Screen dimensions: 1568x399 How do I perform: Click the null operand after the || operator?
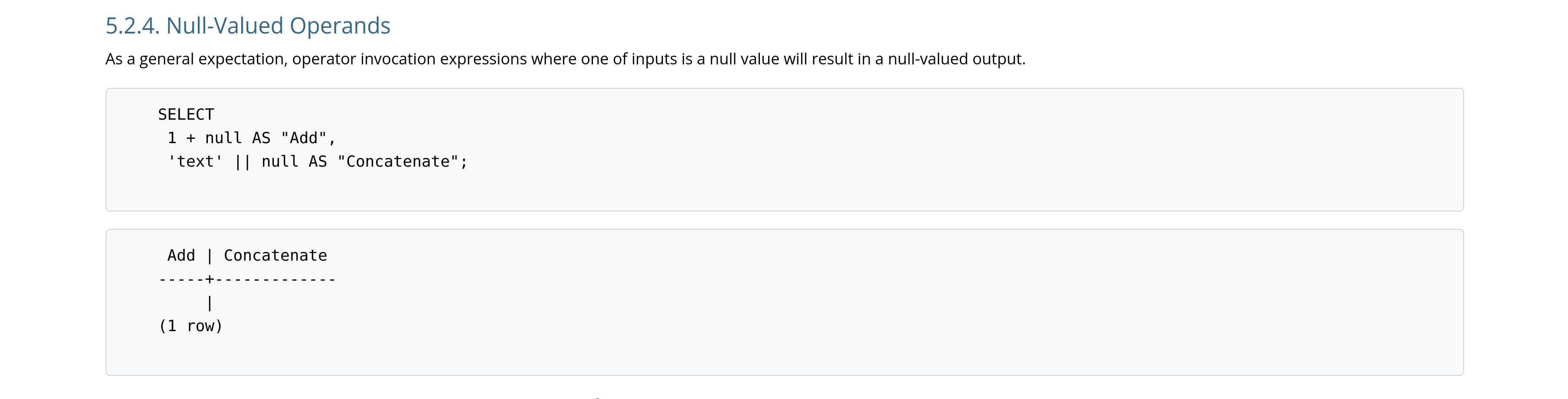click(280, 162)
